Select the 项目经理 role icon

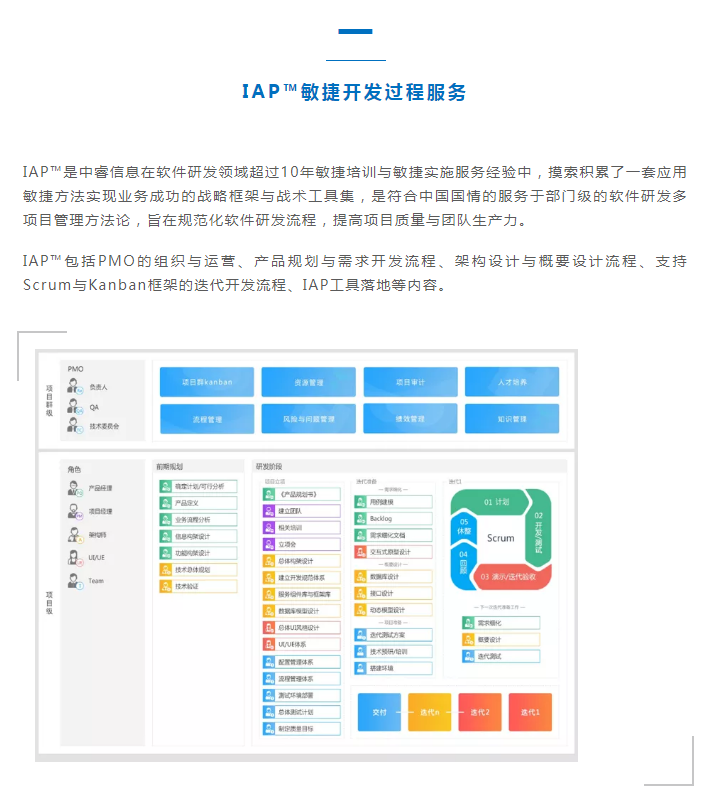pyautogui.click(x=74, y=511)
